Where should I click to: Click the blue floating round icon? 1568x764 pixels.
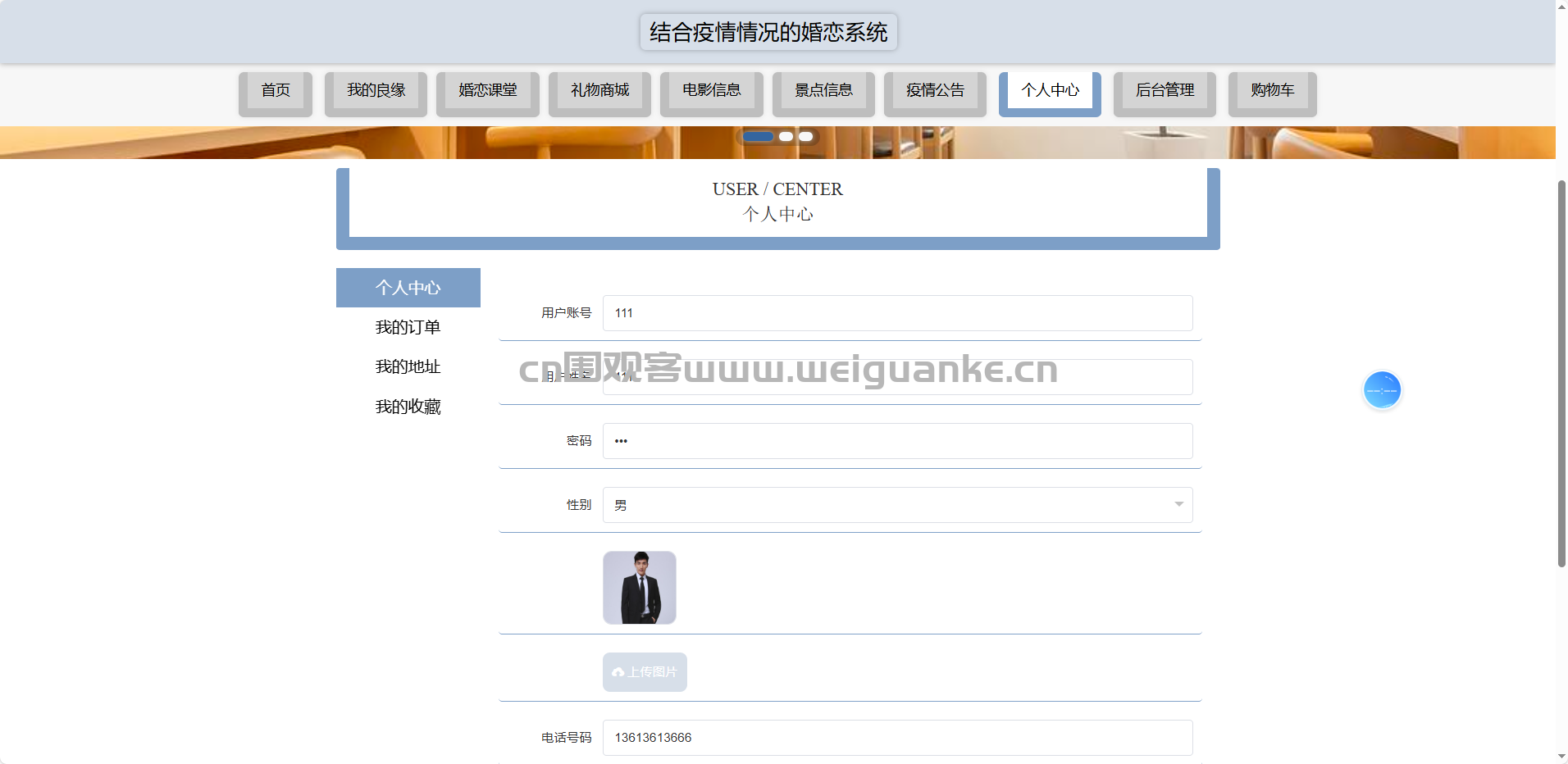[1382, 390]
